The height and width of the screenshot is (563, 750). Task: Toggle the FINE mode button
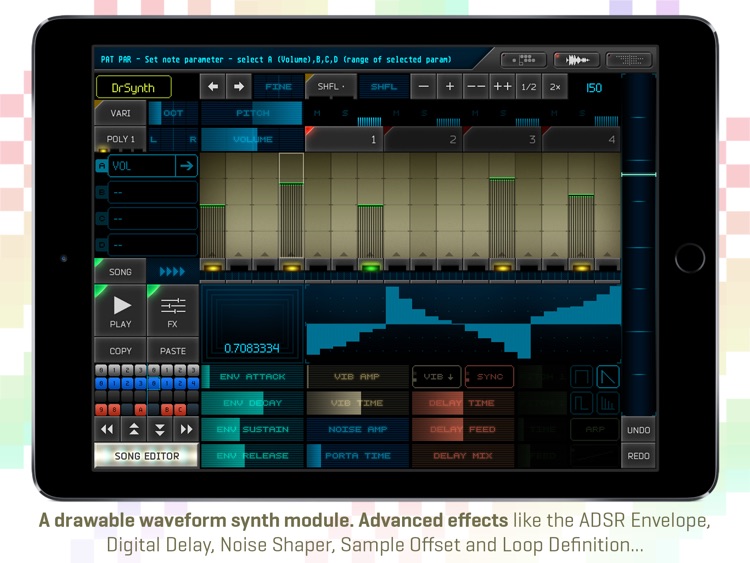[x=278, y=87]
